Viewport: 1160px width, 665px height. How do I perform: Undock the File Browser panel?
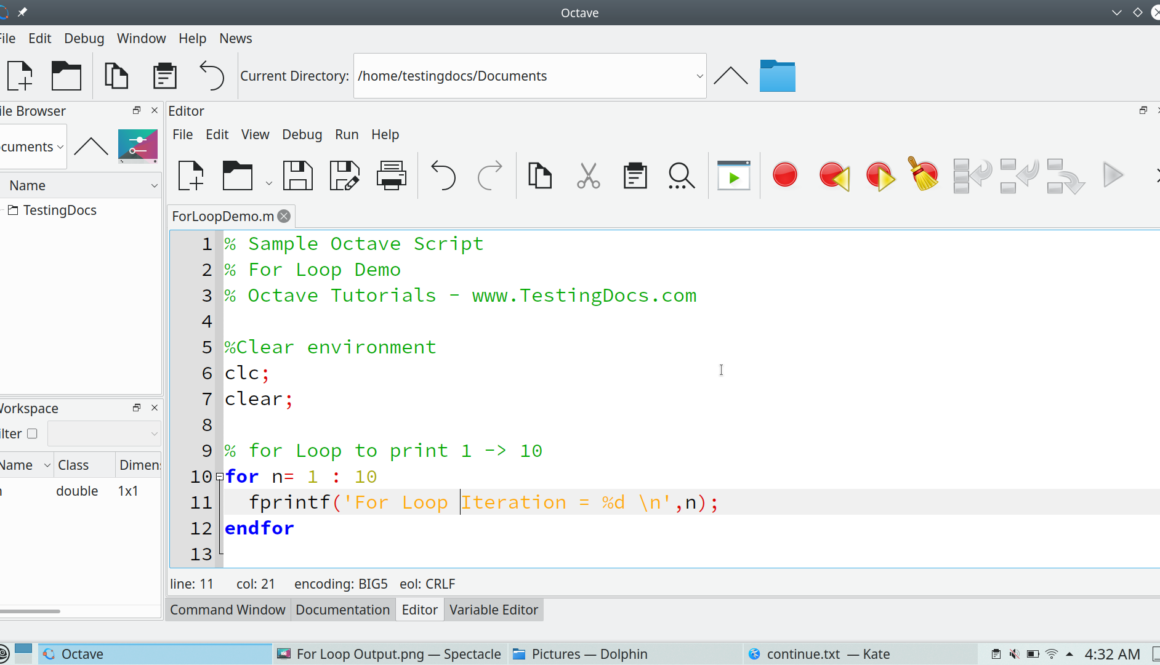point(136,110)
